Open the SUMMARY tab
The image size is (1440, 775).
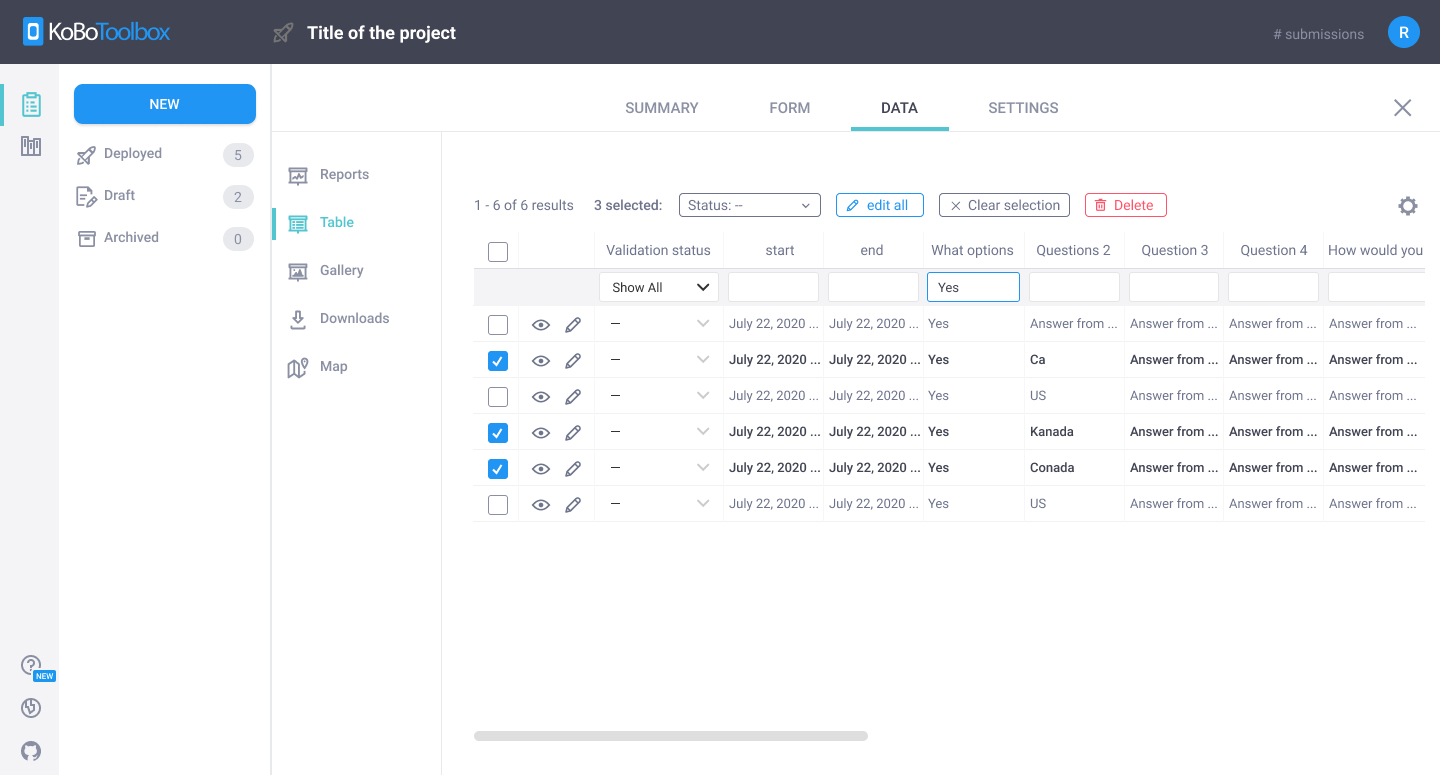(x=661, y=107)
